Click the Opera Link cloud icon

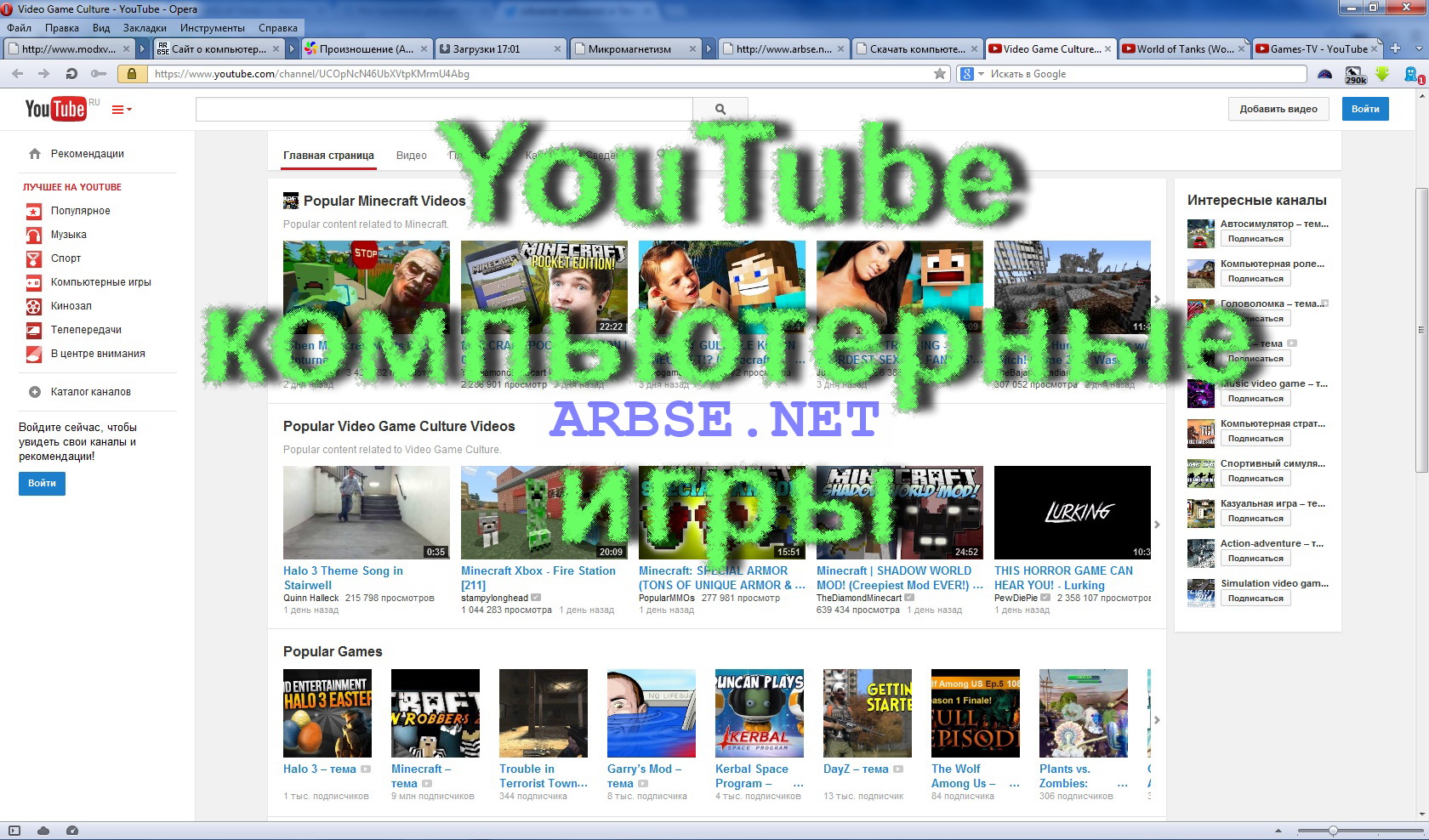tap(43, 831)
